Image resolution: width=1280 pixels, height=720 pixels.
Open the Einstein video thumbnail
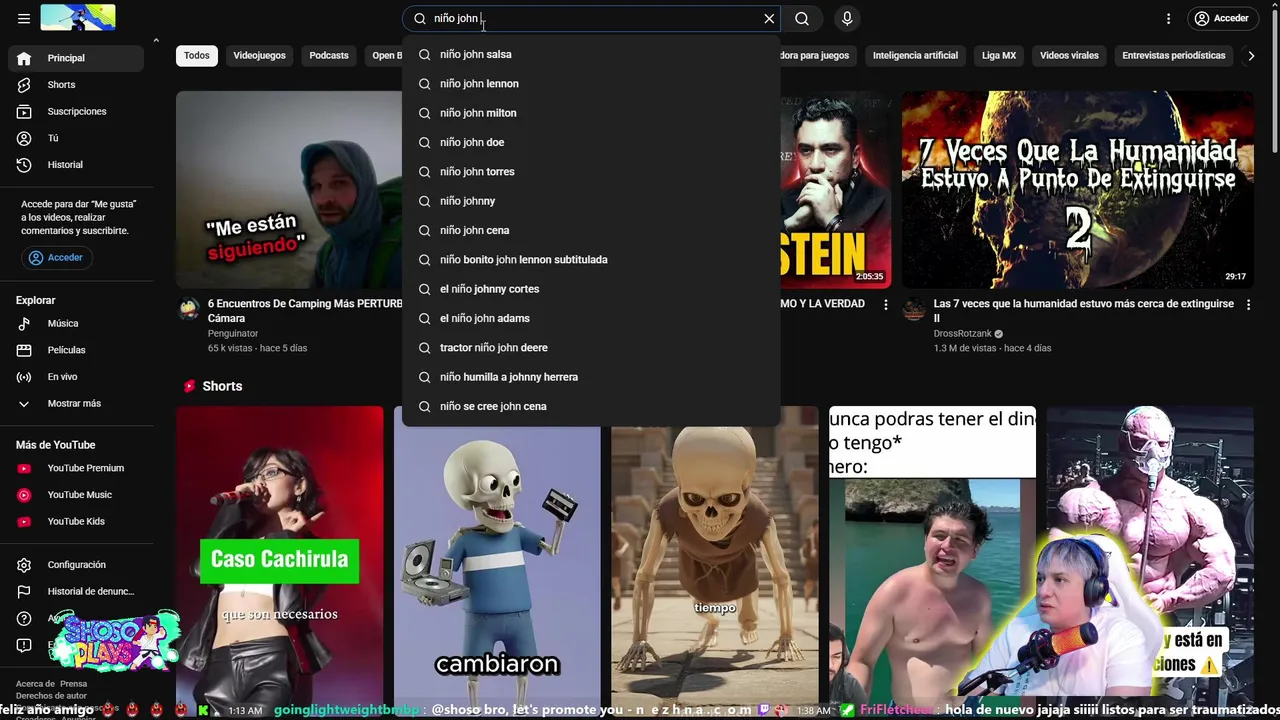[836, 190]
